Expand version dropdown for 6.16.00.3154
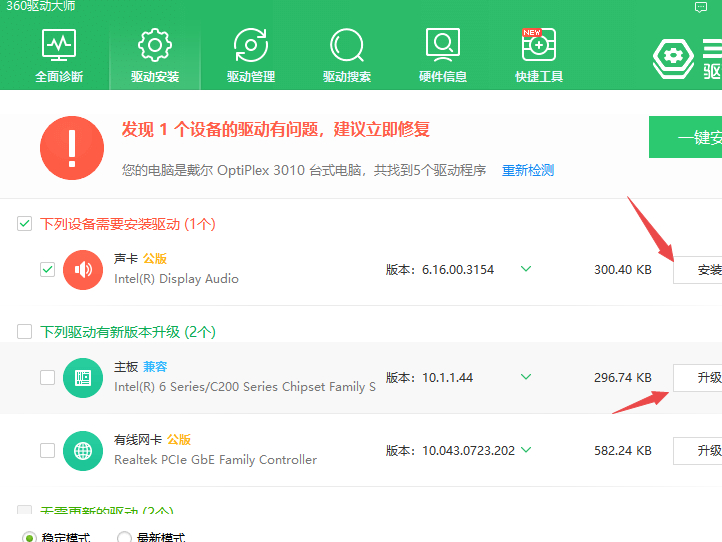Viewport: 722px width, 542px height. point(526,268)
